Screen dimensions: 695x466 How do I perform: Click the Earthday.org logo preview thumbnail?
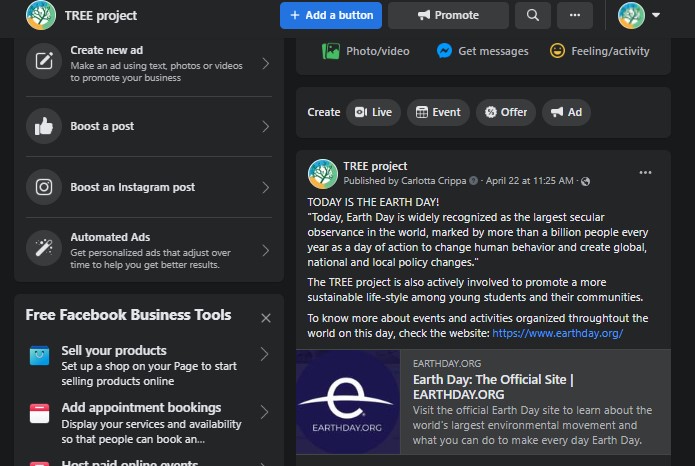(348, 402)
